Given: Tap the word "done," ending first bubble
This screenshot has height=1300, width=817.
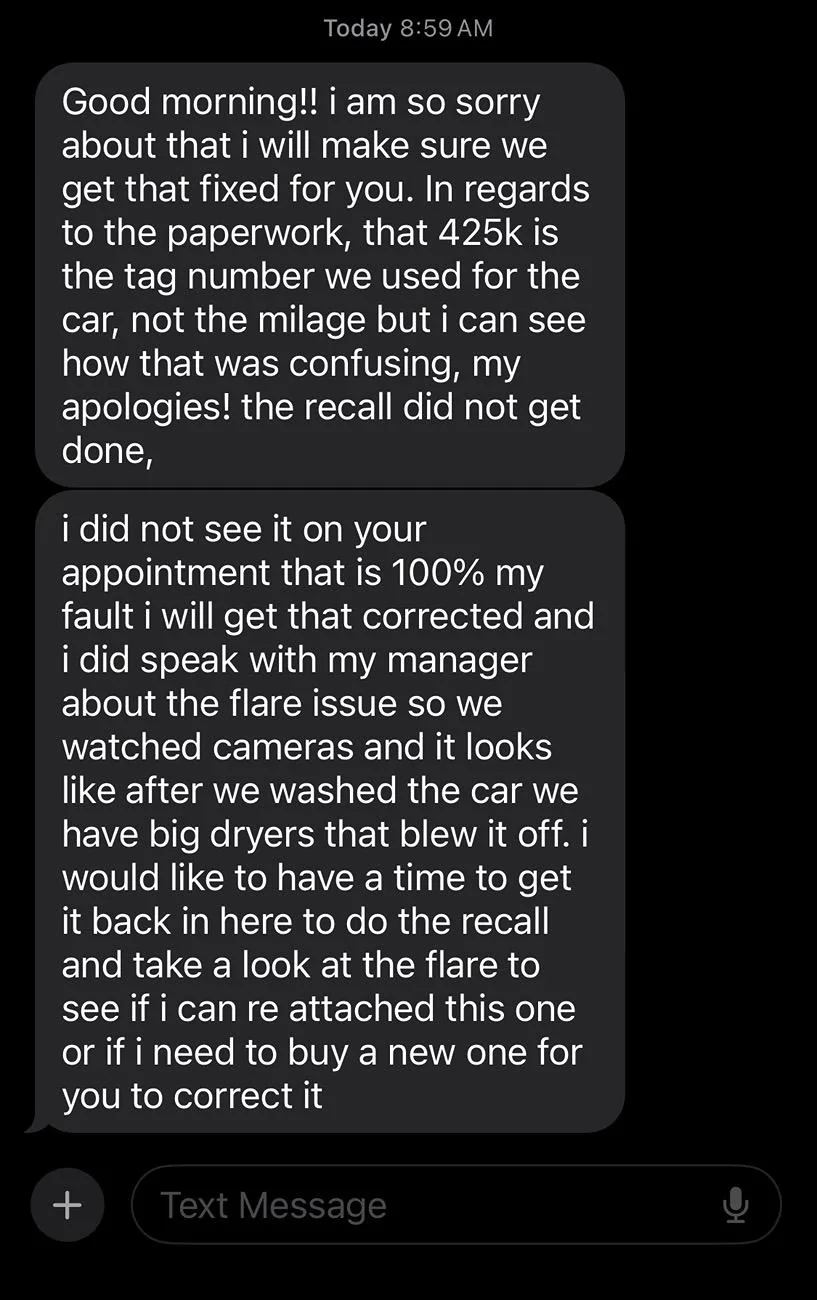Looking at the screenshot, I should [108, 451].
